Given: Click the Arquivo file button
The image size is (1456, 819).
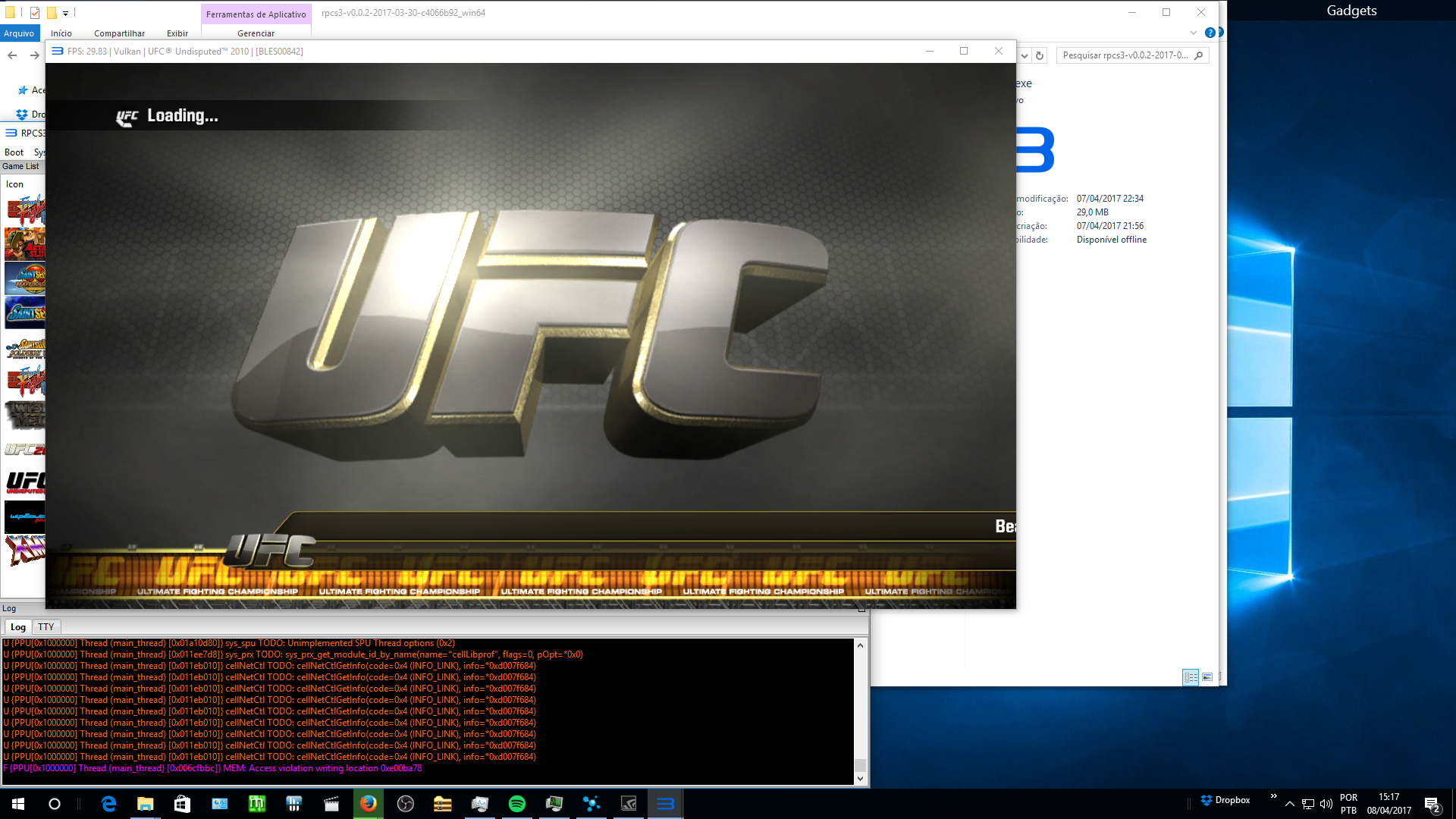Looking at the screenshot, I should (x=19, y=33).
